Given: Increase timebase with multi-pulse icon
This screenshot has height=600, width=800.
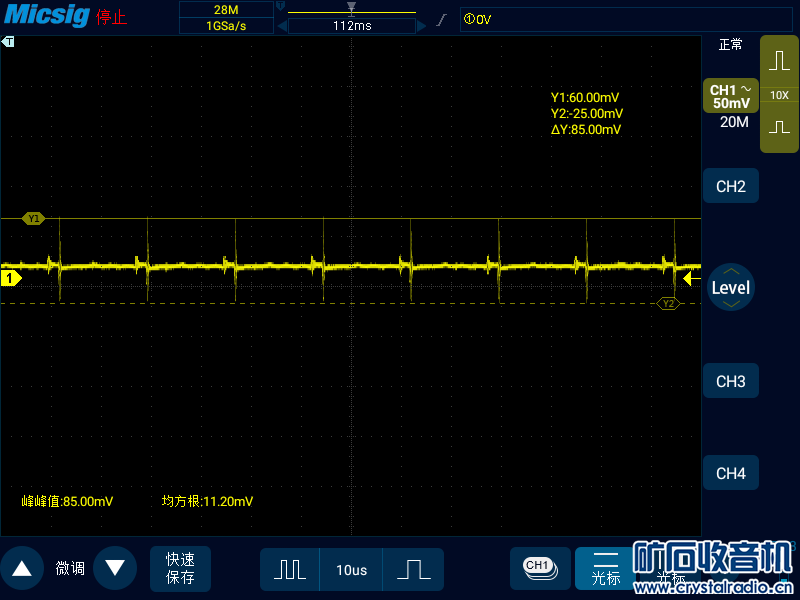Looking at the screenshot, I should [290, 569].
